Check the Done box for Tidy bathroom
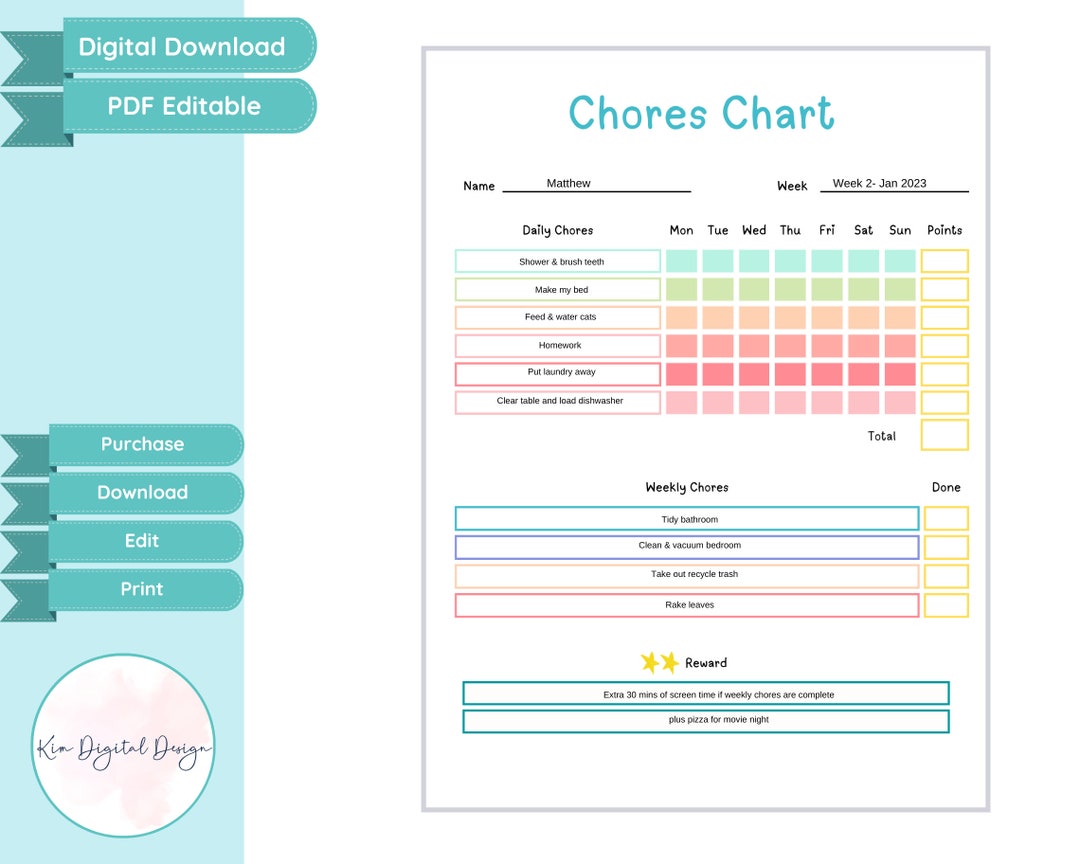Image resolution: width=1080 pixels, height=864 pixels. pyautogui.click(x=945, y=518)
